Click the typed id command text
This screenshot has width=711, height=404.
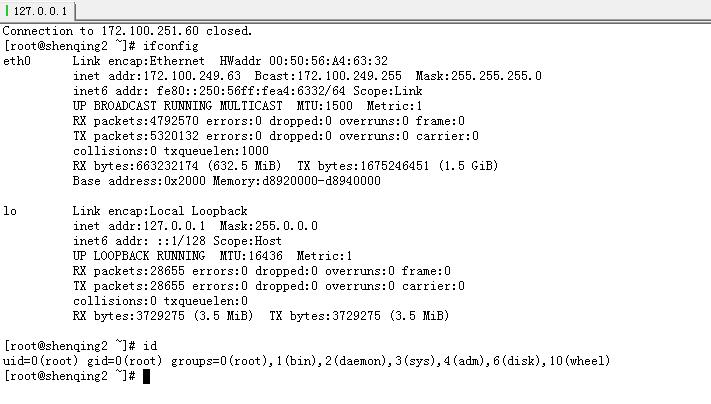pyautogui.click(x=150, y=346)
